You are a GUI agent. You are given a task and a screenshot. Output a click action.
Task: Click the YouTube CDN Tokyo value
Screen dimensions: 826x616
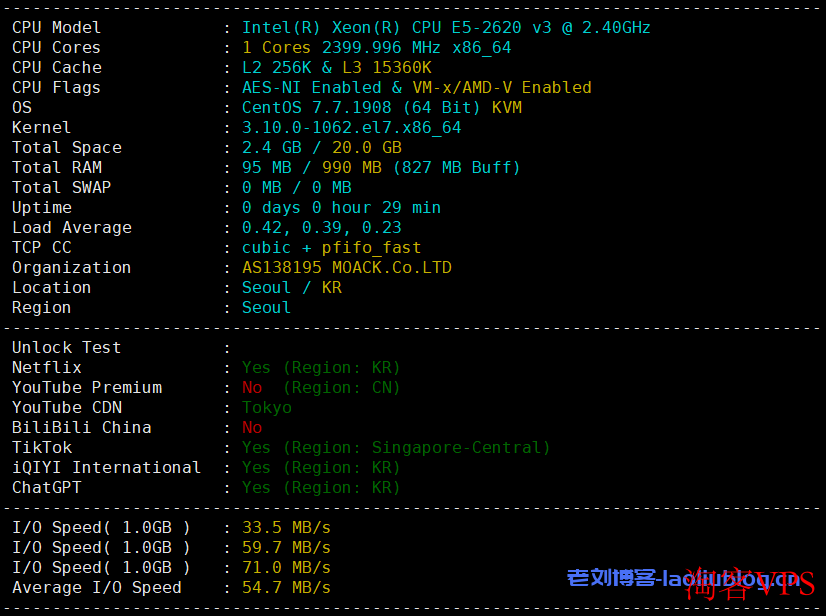coord(267,408)
